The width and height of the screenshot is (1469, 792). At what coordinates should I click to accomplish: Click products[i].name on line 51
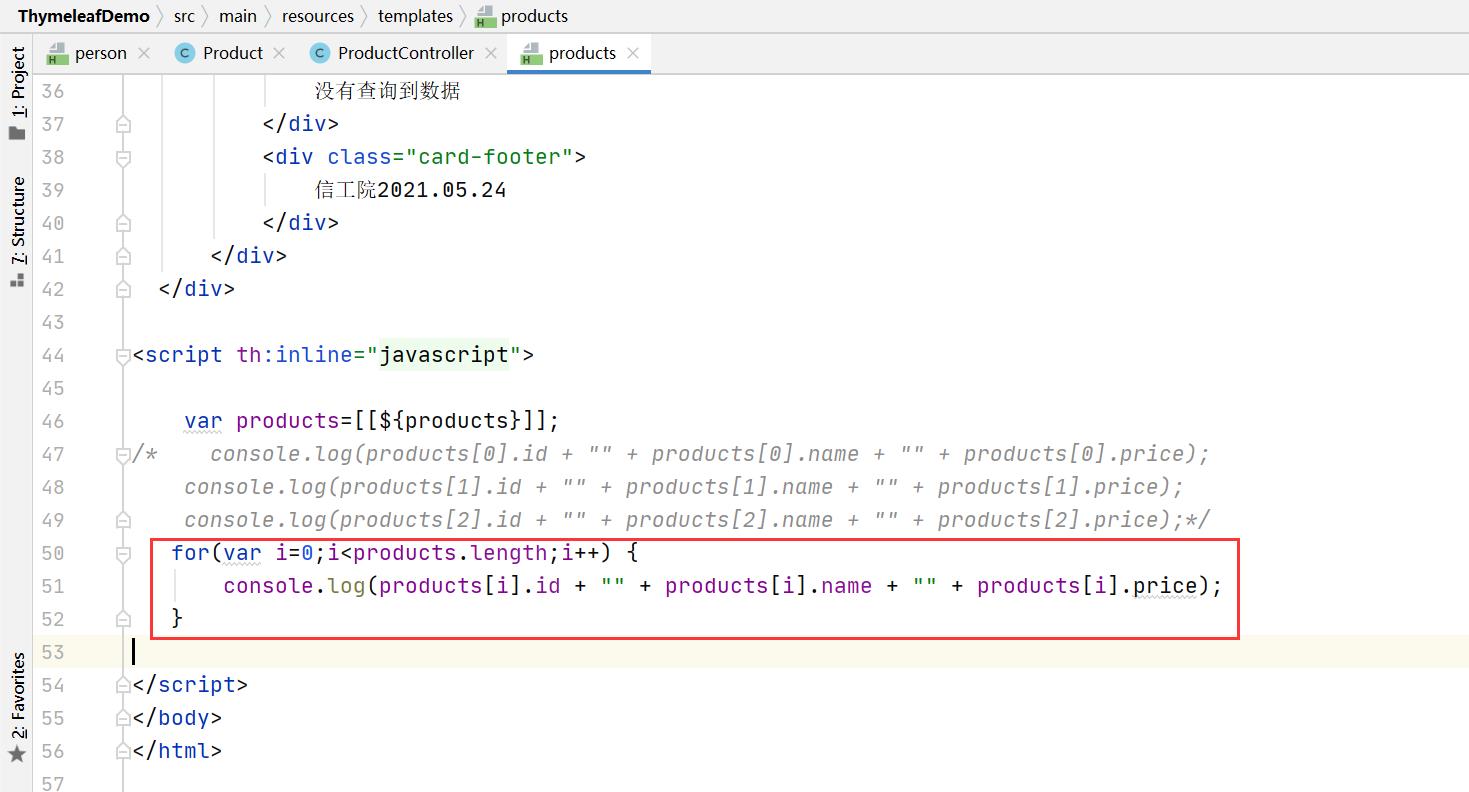[768, 586]
